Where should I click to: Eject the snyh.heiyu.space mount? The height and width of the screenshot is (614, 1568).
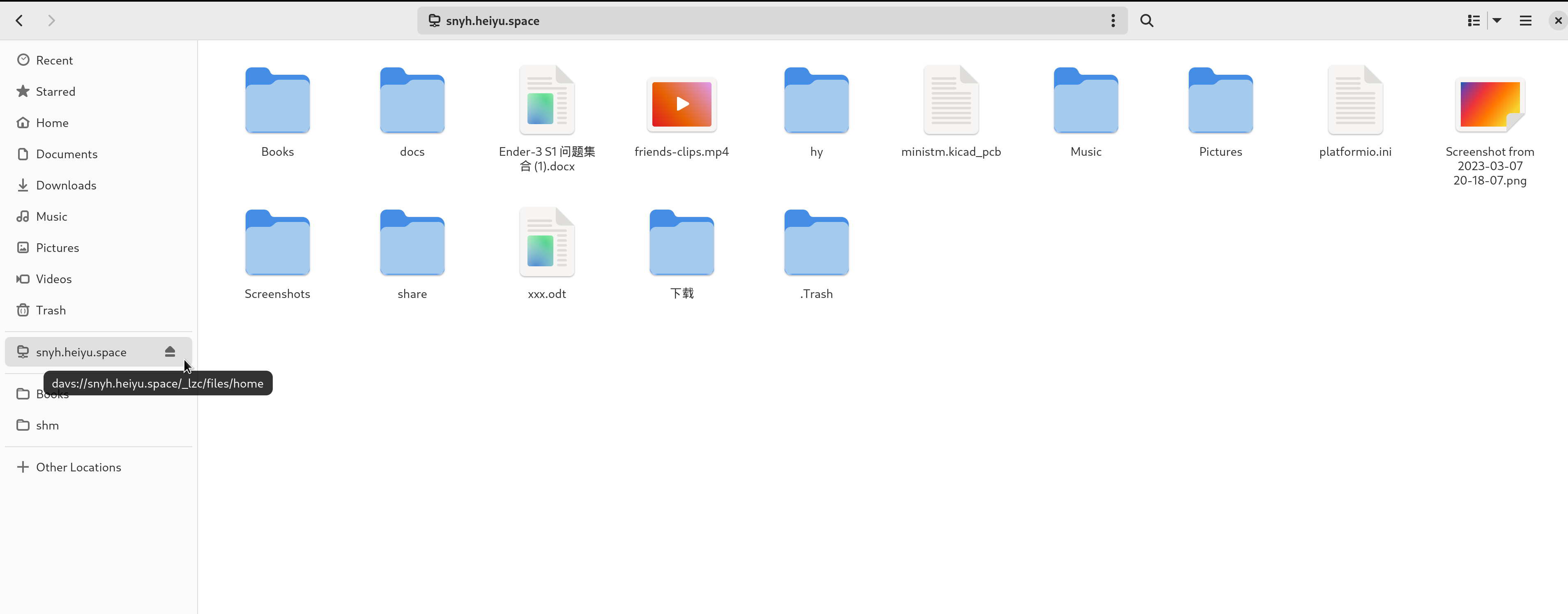[x=170, y=352]
